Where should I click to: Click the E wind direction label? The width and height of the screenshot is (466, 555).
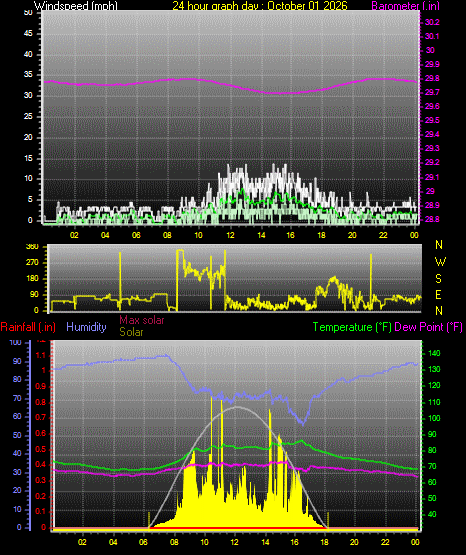pos(438,294)
